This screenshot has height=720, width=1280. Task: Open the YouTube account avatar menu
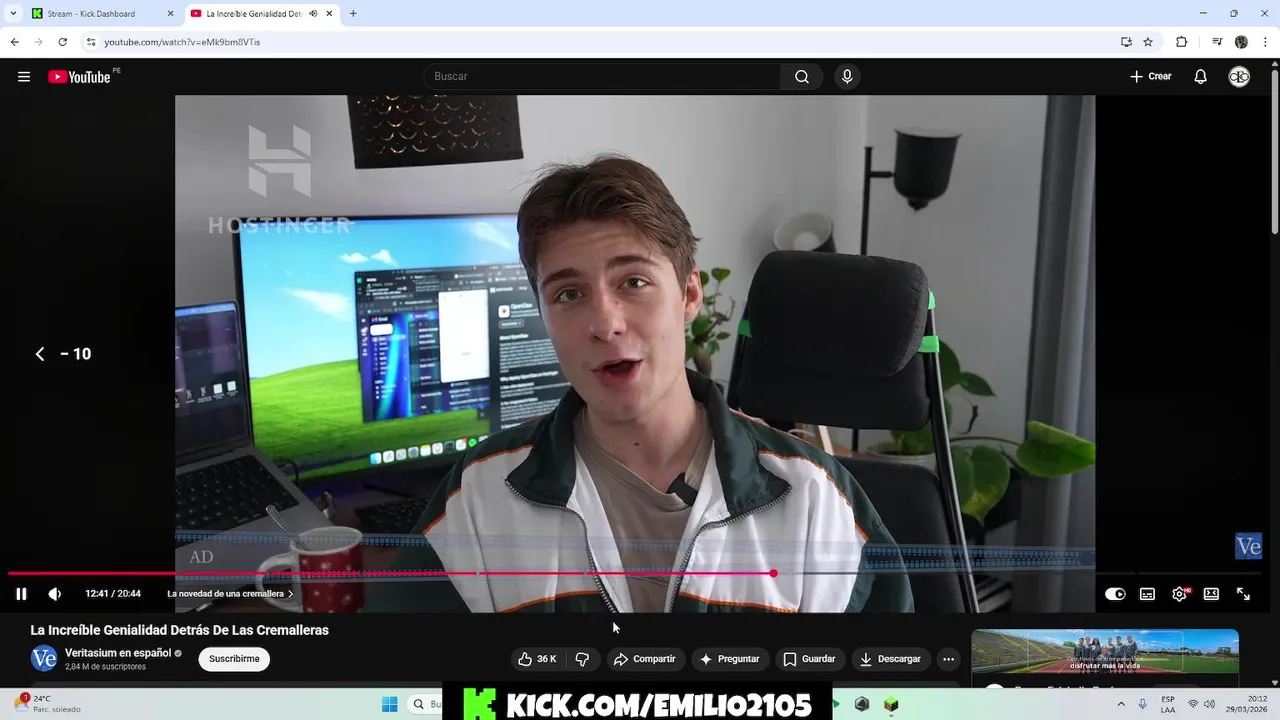[1239, 77]
